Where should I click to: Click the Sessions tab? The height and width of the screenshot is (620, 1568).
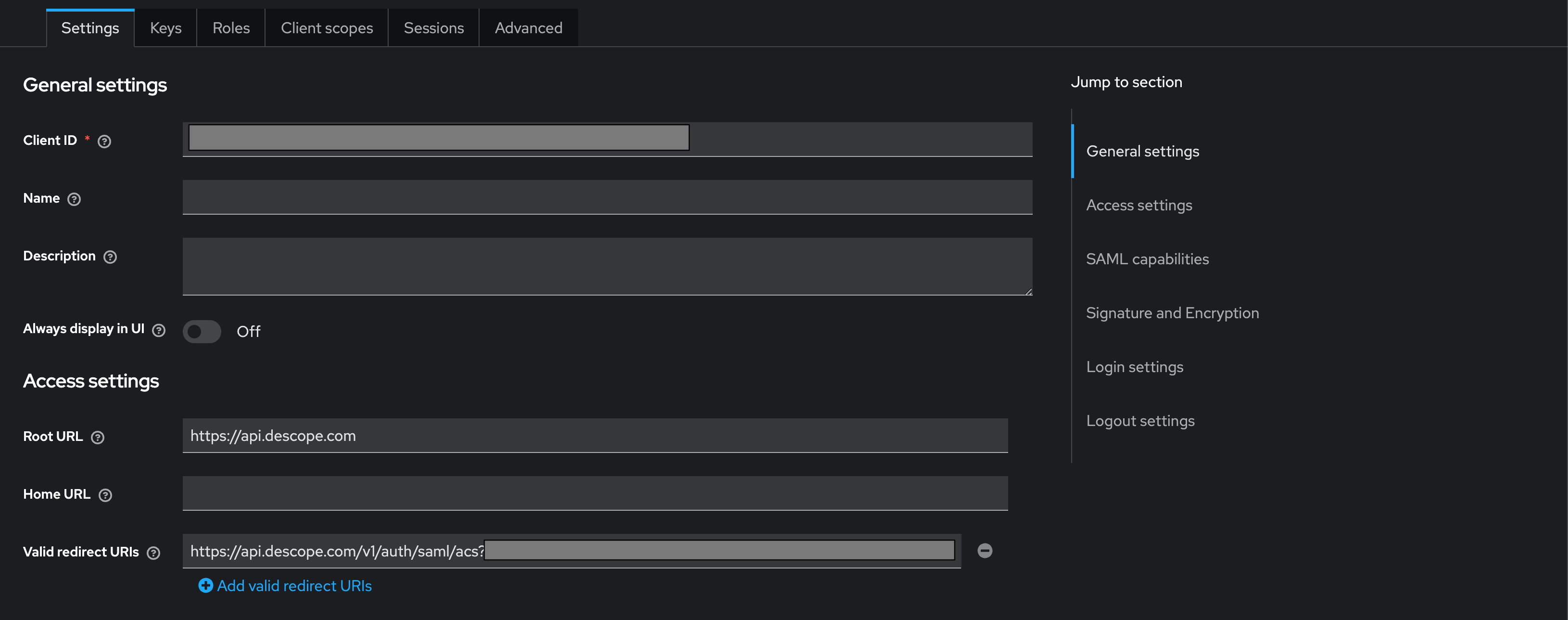point(433,27)
